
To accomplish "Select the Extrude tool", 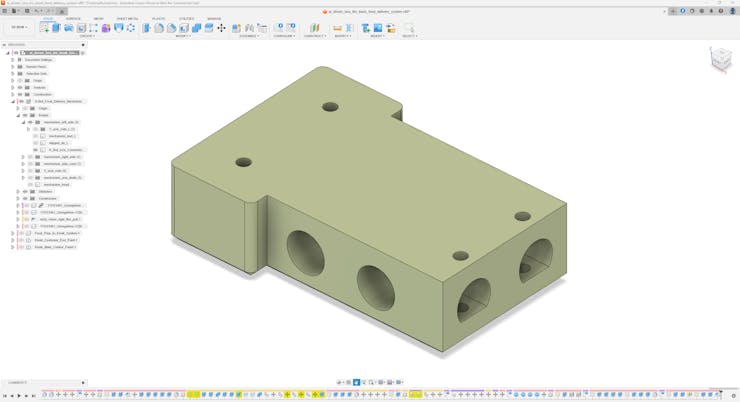I will (56, 28).
